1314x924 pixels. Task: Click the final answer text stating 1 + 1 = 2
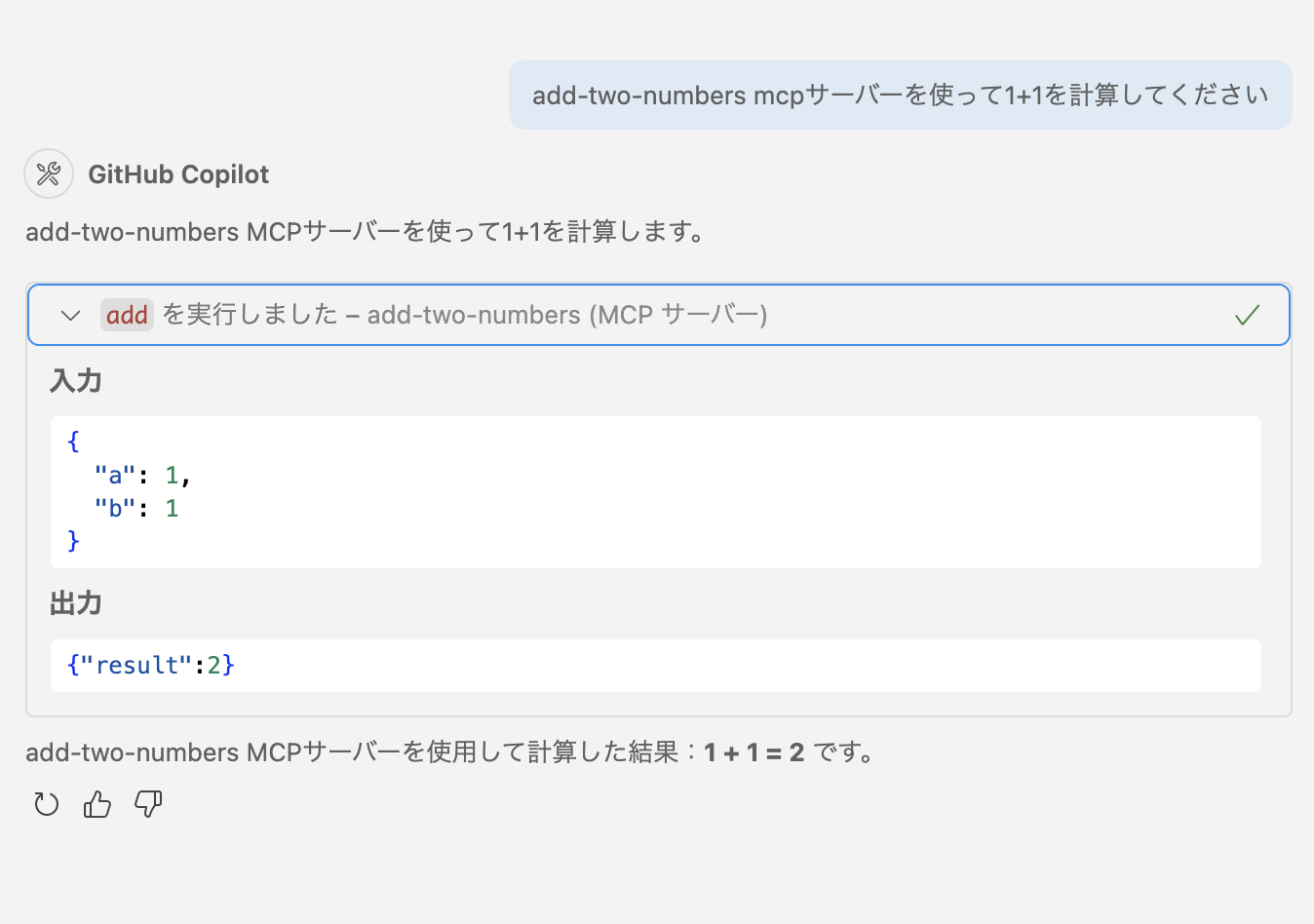[x=448, y=751]
